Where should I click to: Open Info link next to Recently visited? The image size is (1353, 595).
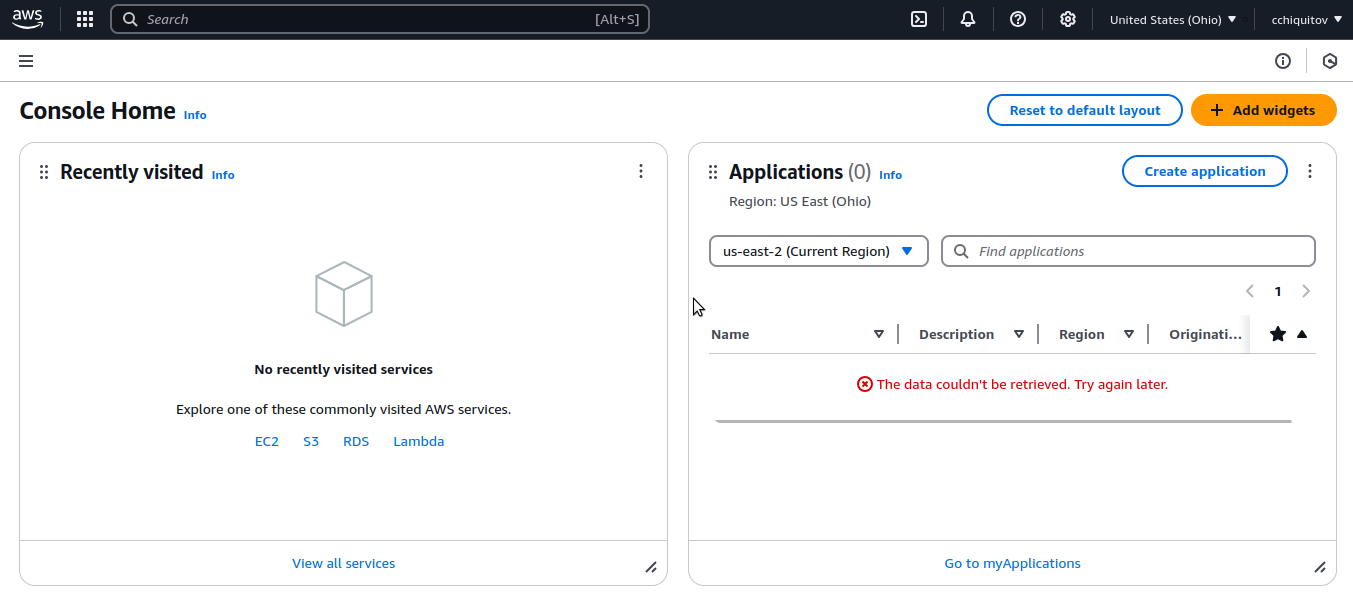[223, 175]
